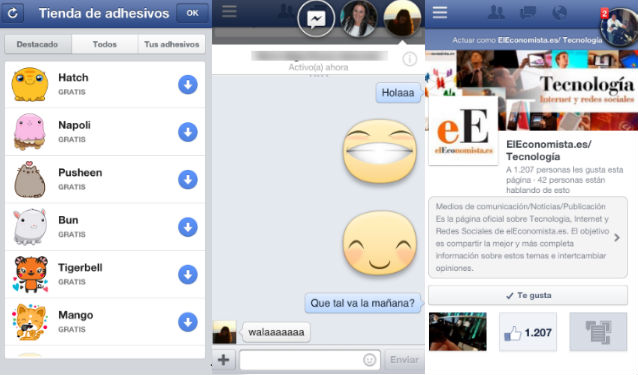Open the Tus adhesivos tab

172,44
